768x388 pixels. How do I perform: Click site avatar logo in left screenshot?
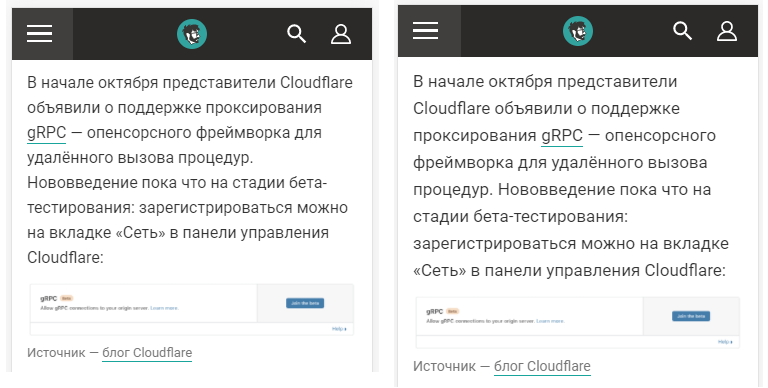click(192, 34)
